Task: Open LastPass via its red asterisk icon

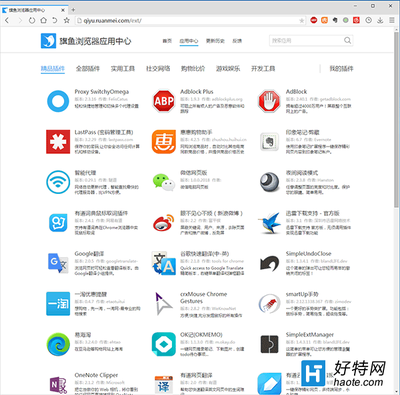Action: pyautogui.click(x=58, y=142)
